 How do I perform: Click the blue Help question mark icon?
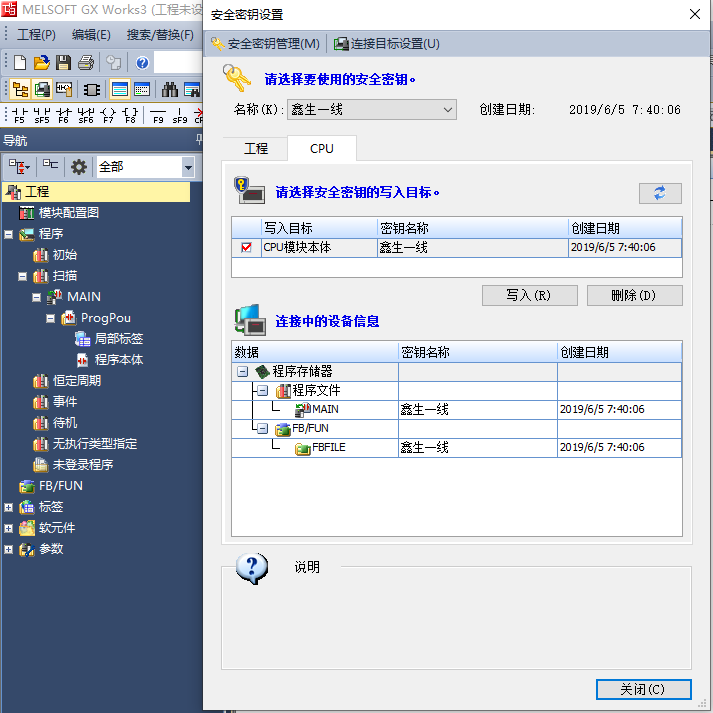[x=142, y=62]
